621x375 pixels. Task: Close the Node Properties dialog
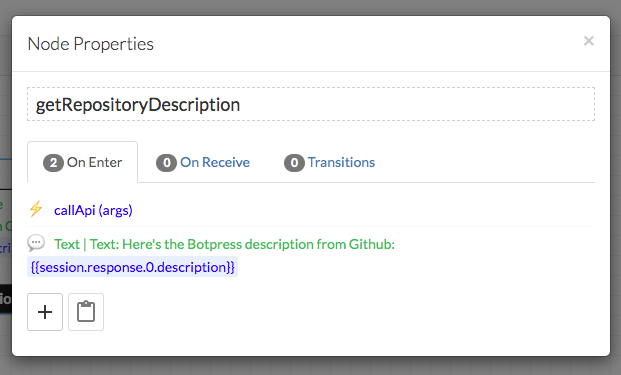(x=589, y=41)
